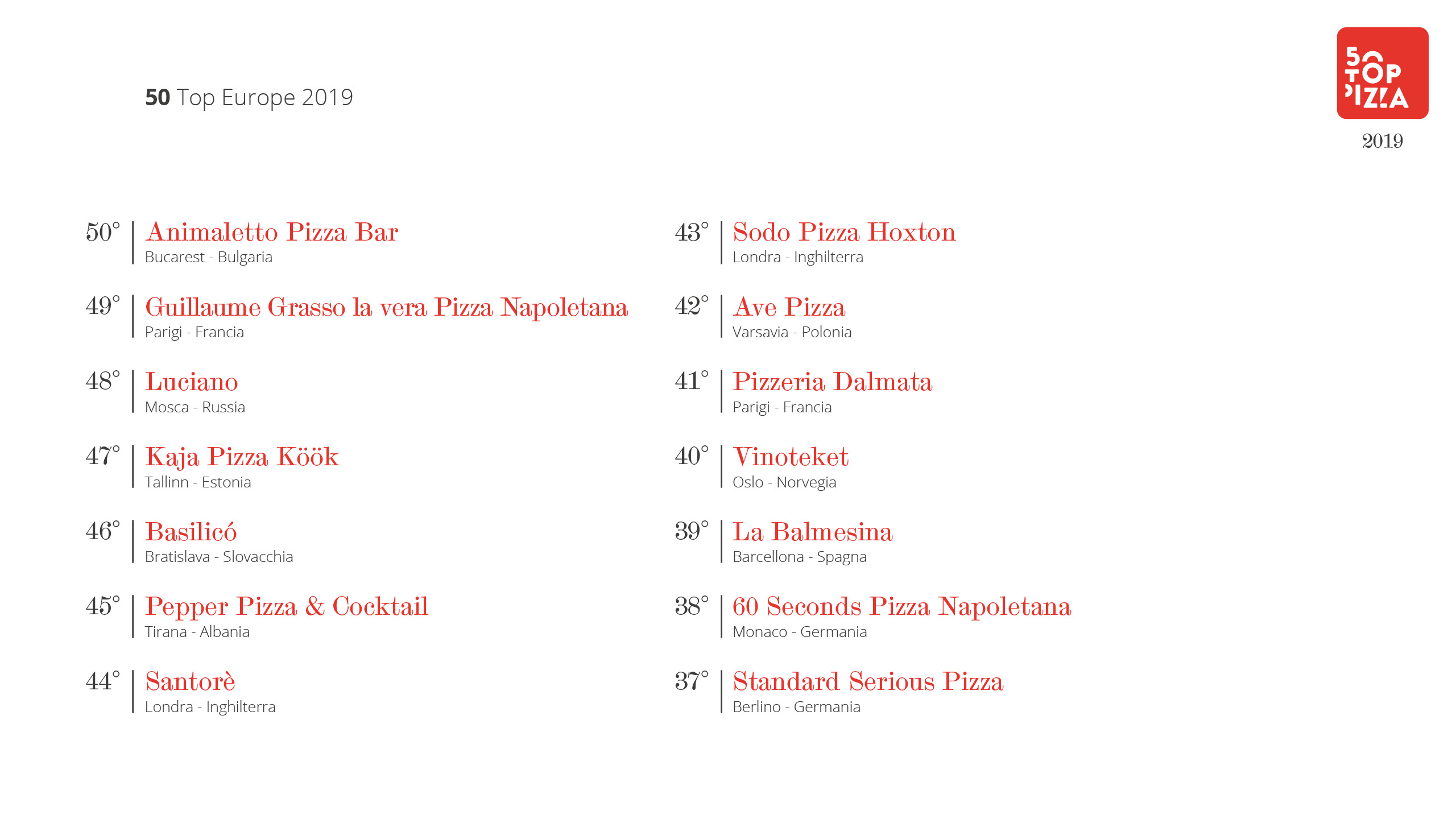This screenshot has width=1456, height=819.
Task: Open Pepper Pizza & Cocktail entry
Action: [x=286, y=607]
